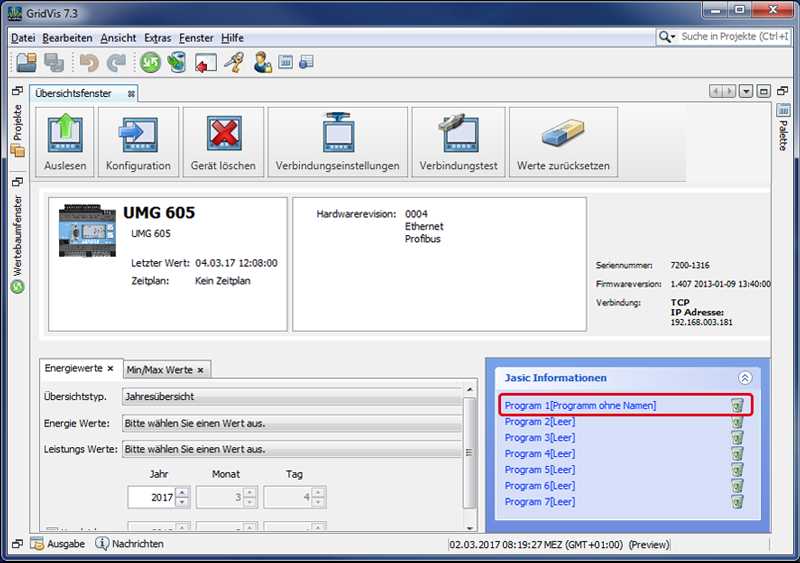Click the Suche in Projekte search field

pos(724,37)
